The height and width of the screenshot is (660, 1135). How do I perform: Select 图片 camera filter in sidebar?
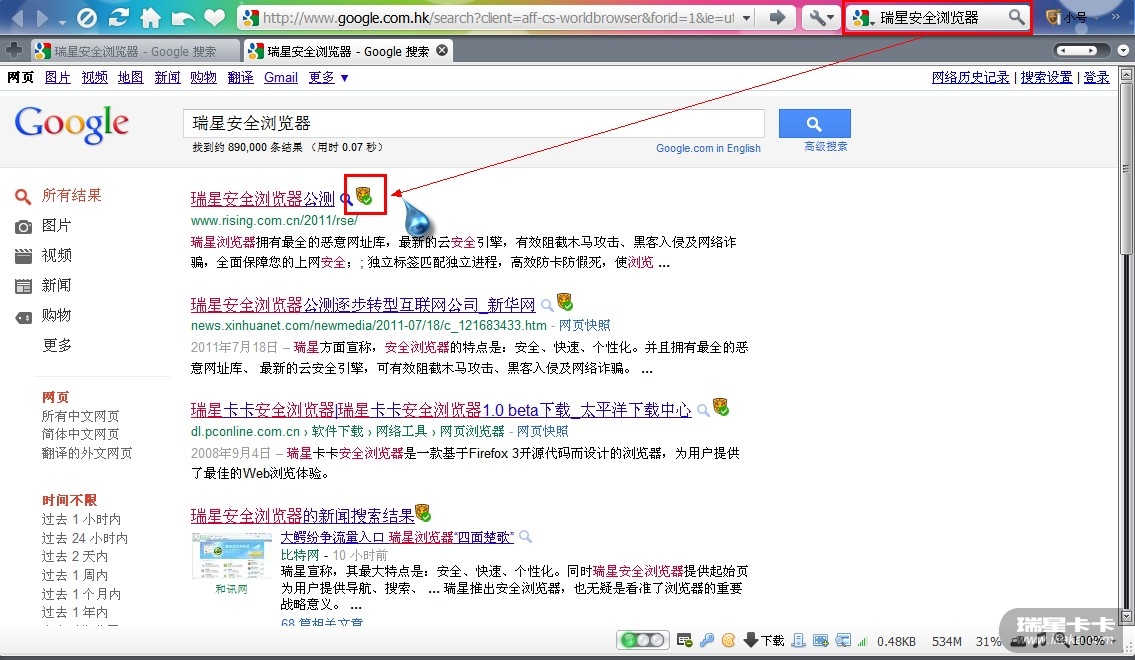(43, 226)
